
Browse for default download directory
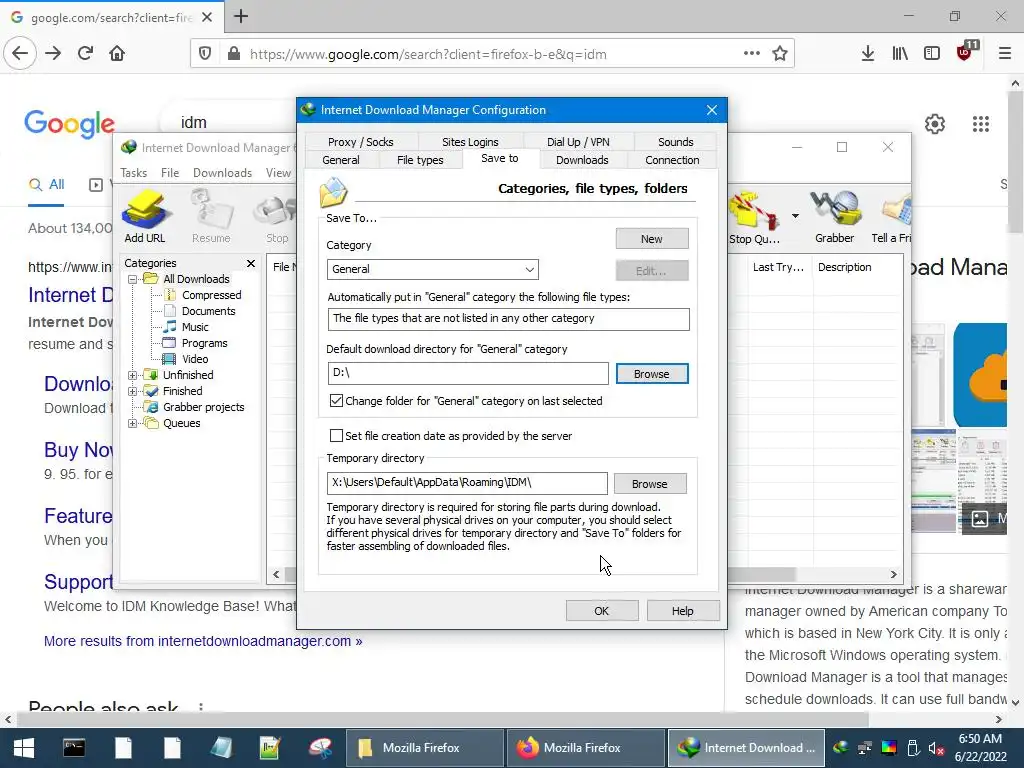point(652,374)
